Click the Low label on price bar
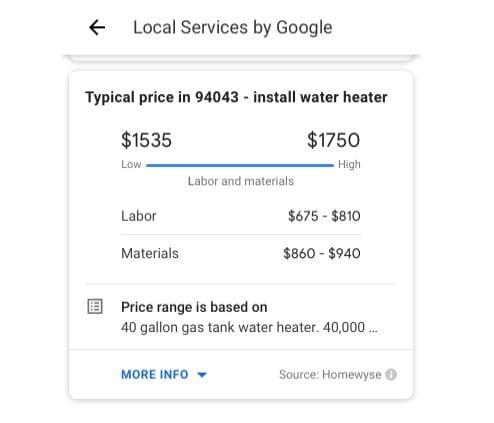The height and width of the screenshot is (423, 494). pyautogui.click(x=131, y=164)
